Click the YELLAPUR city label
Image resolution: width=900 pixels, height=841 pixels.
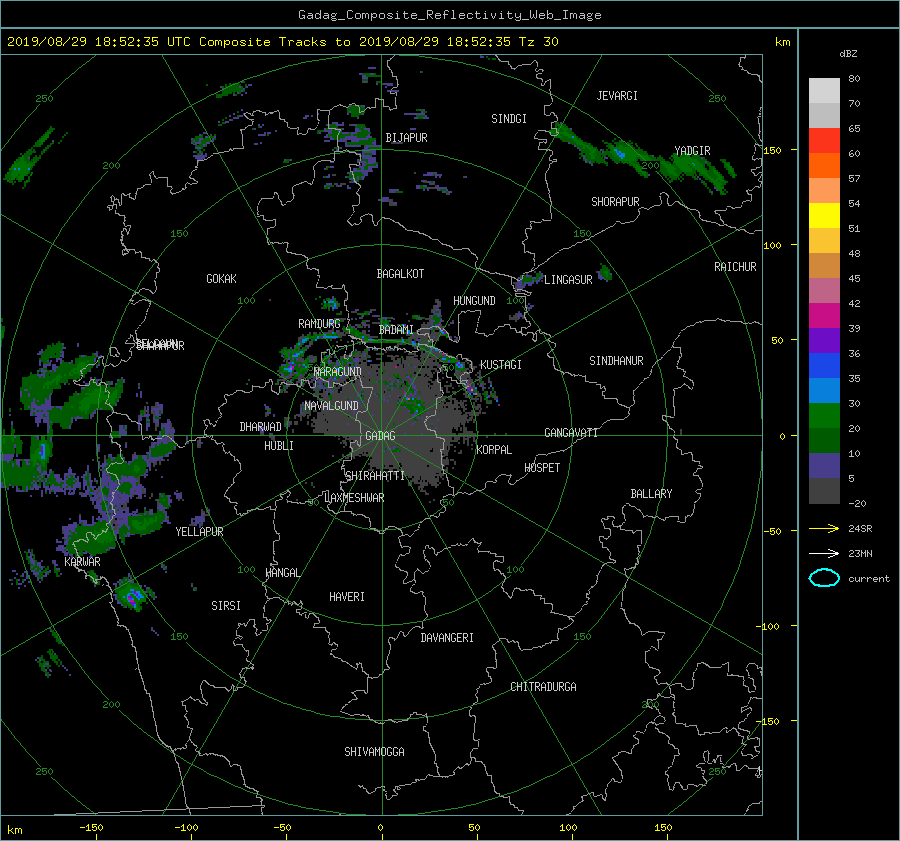coord(199,532)
